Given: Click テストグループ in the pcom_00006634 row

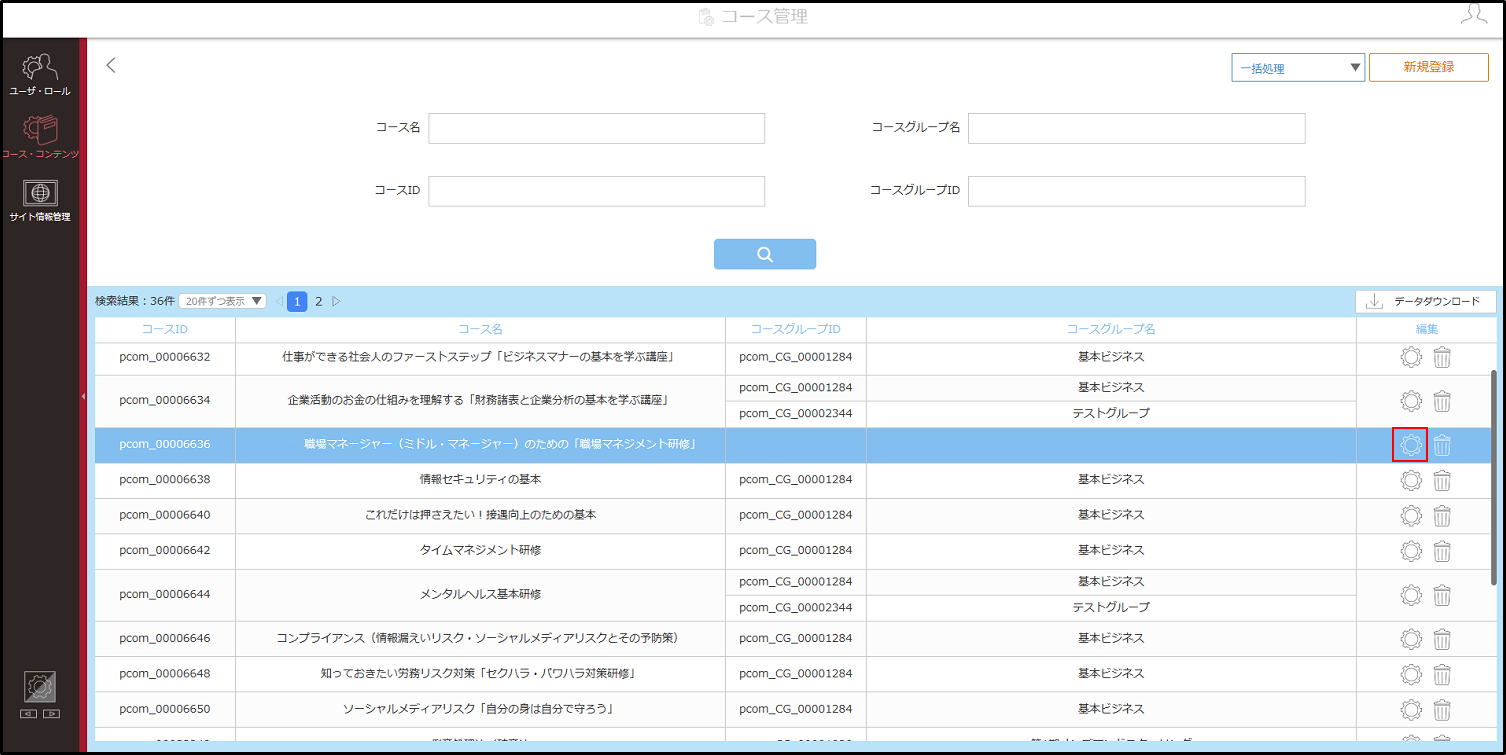Looking at the screenshot, I should click(x=1111, y=413).
